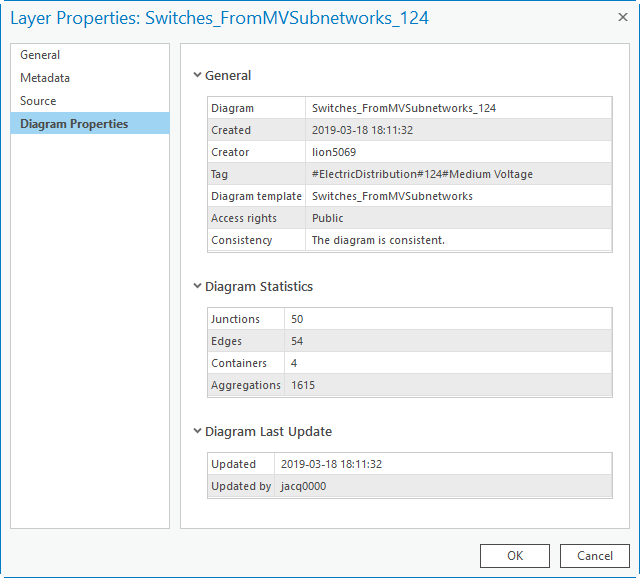This screenshot has height=578, width=640.
Task: Close the Layer Properties dialog
Action: (622, 17)
